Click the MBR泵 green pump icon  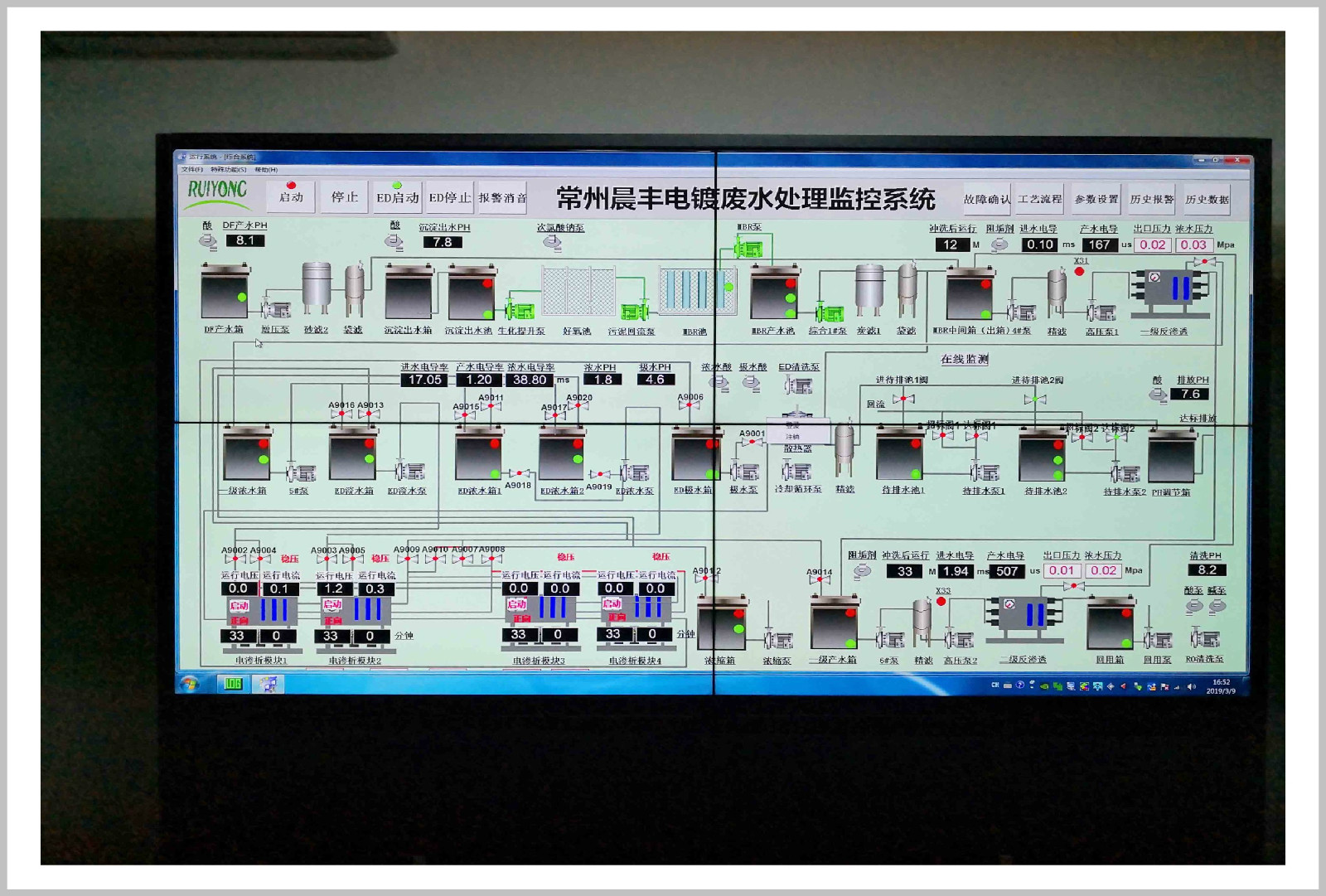(748, 247)
